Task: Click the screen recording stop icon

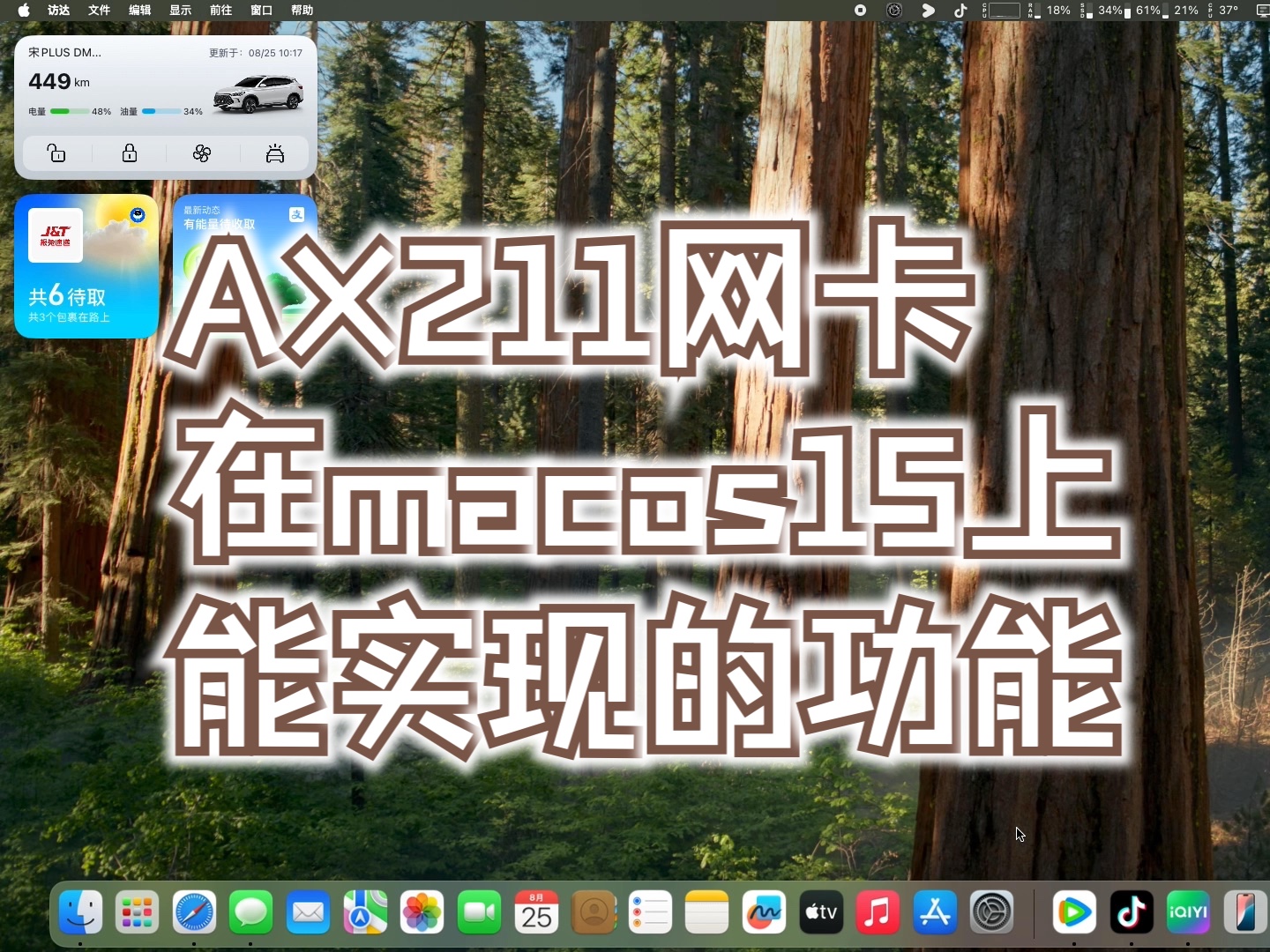Action: pos(860,11)
